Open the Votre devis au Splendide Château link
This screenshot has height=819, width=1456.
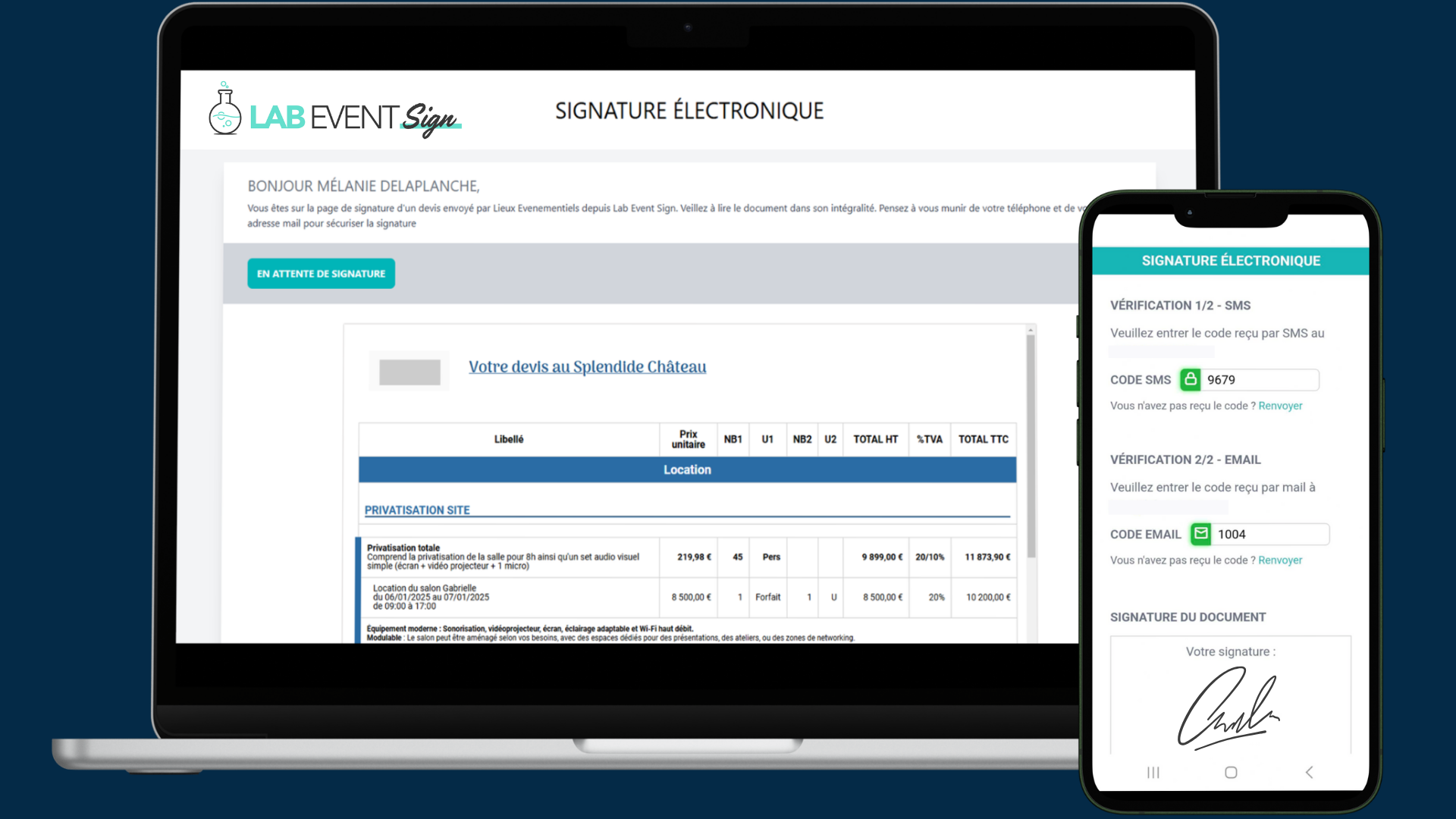587,367
